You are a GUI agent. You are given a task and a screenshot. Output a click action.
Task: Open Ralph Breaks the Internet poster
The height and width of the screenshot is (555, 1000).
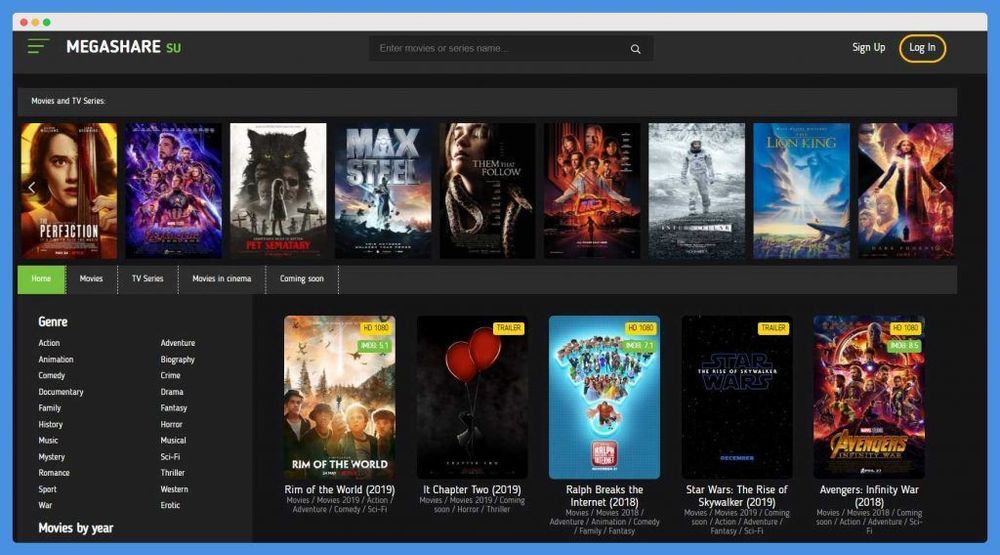pyautogui.click(x=604, y=397)
